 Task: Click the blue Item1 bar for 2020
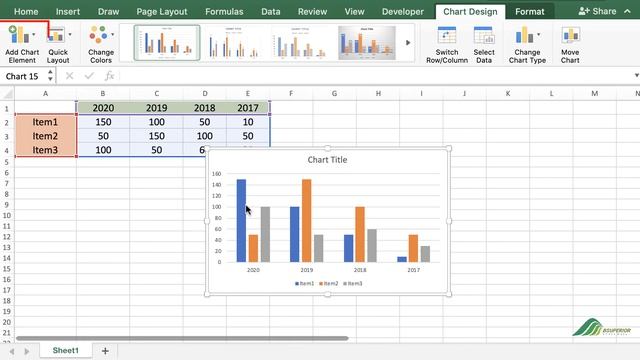(241, 220)
